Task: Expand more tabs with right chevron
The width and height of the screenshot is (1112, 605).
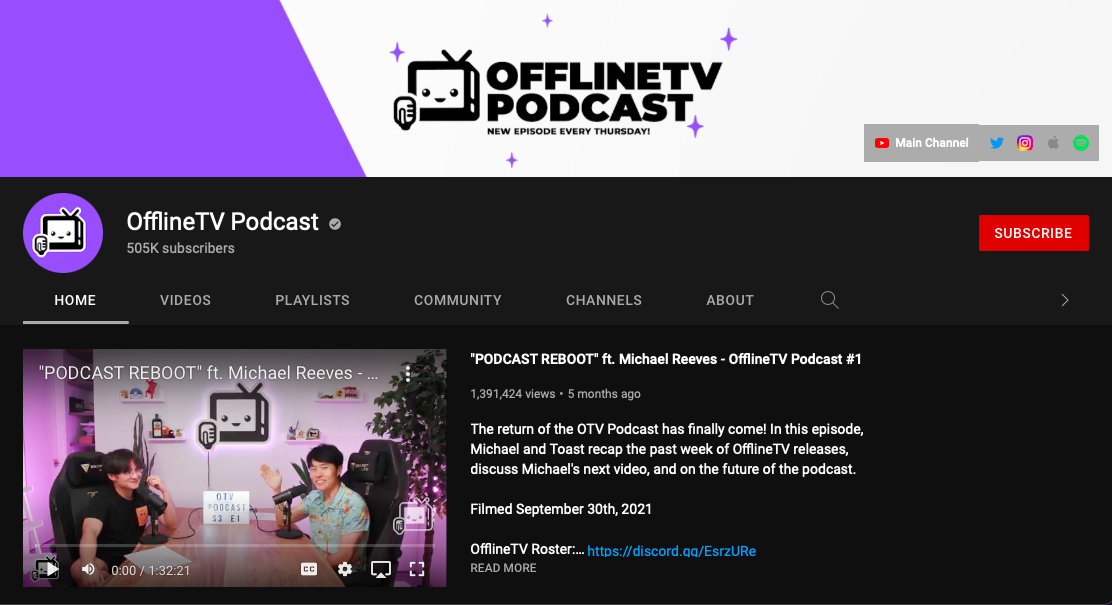Action: coord(1064,300)
